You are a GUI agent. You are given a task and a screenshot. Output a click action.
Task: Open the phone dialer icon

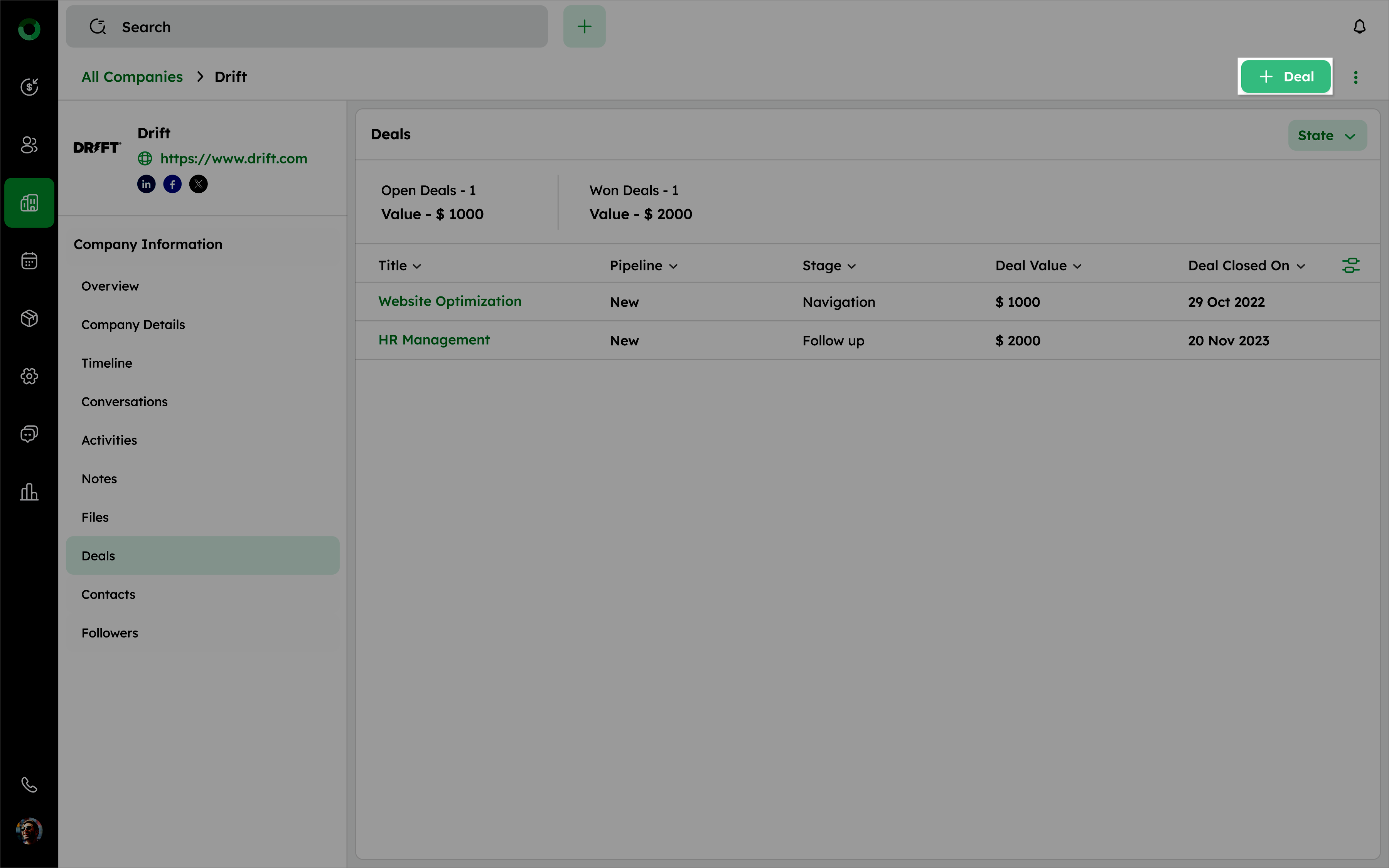pyautogui.click(x=29, y=784)
